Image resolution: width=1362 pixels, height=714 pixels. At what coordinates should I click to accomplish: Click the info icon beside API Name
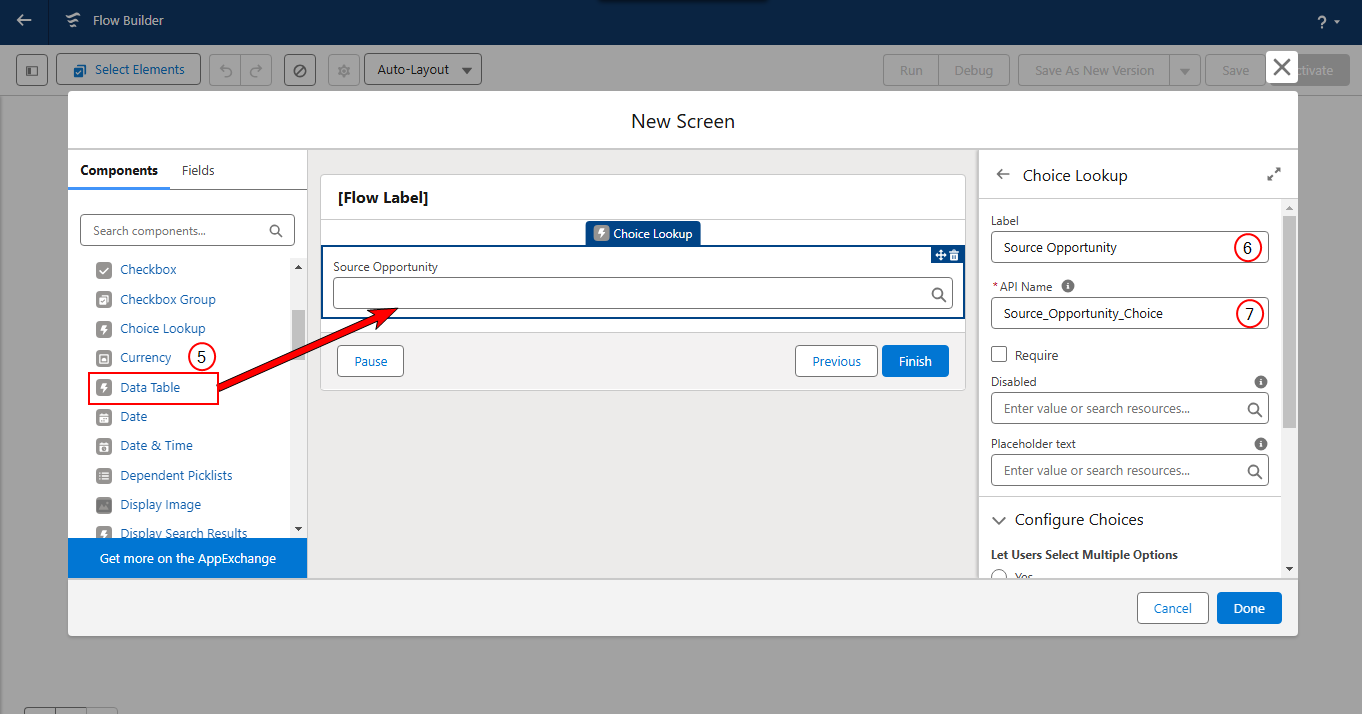coord(1068,286)
